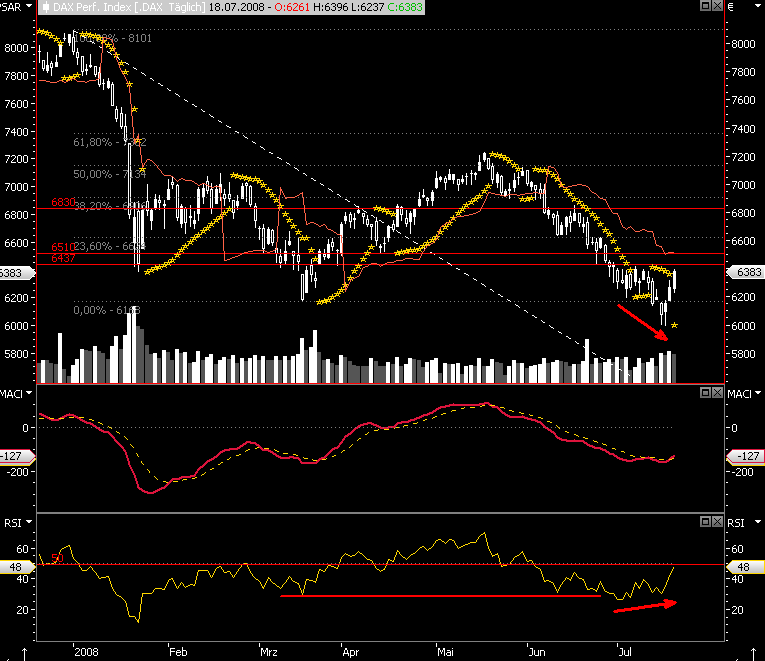Click the red 50 label in RSI panel
This screenshot has height=661, width=765.
[x=57, y=558]
